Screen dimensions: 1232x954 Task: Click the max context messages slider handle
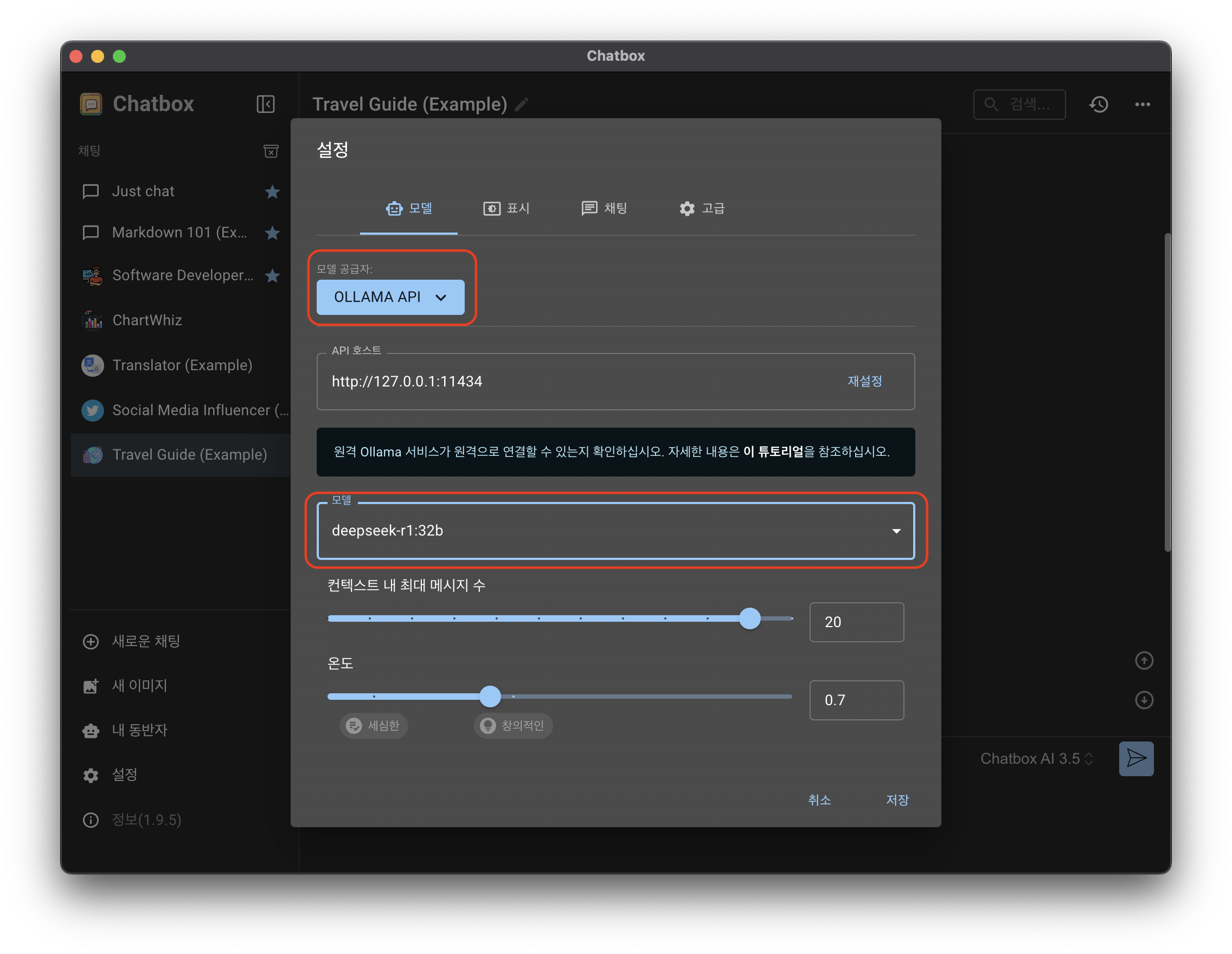click(x=750, y=618)
